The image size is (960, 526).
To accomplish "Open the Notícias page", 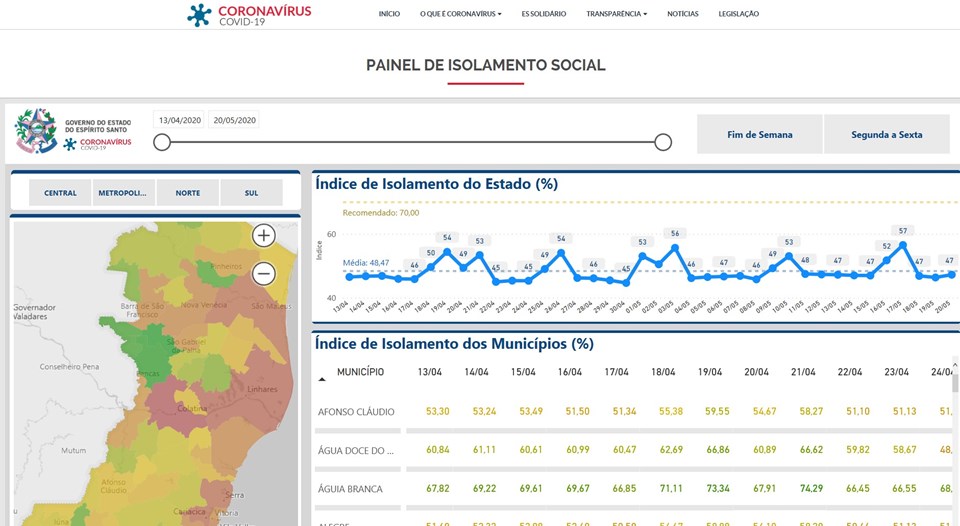I will 683,14.
